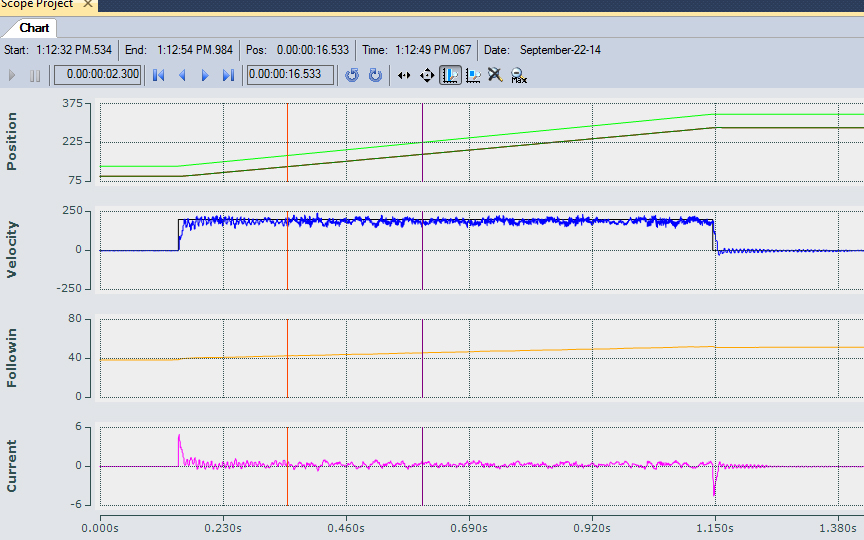This screenshot has width=864, height=540.
Task: Click the Date value September-22-14
Action: [x=560, y=50]
